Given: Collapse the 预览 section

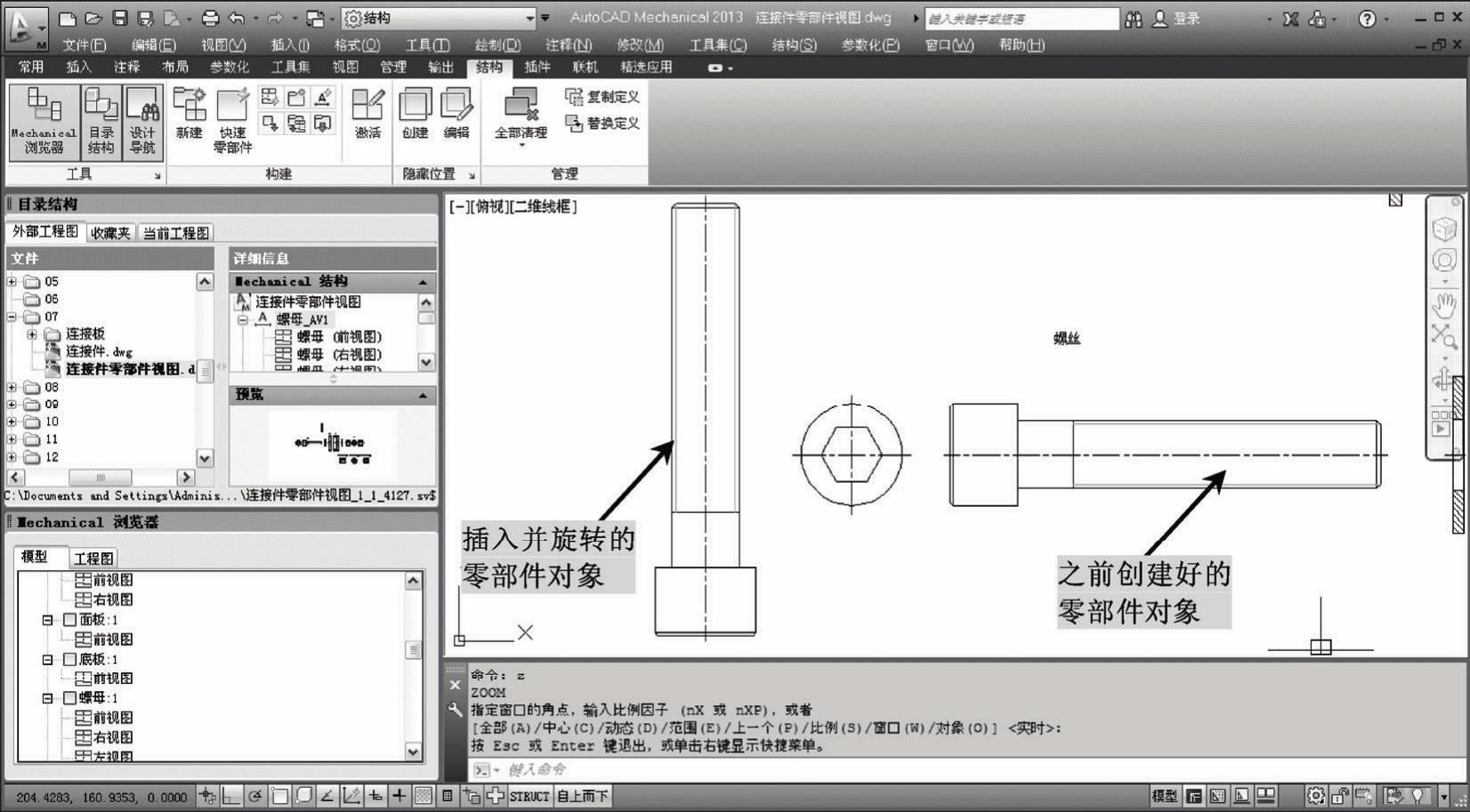Looking at the screenshot, I should click(423, 394).
